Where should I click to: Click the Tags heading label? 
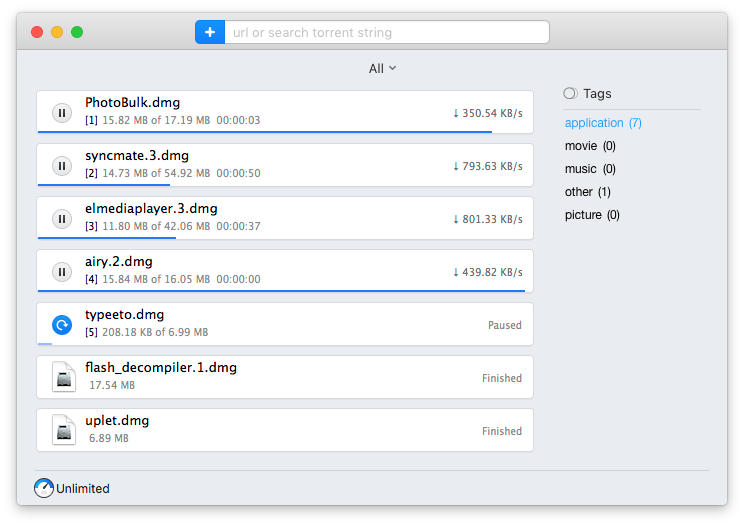tap(597, 94)
